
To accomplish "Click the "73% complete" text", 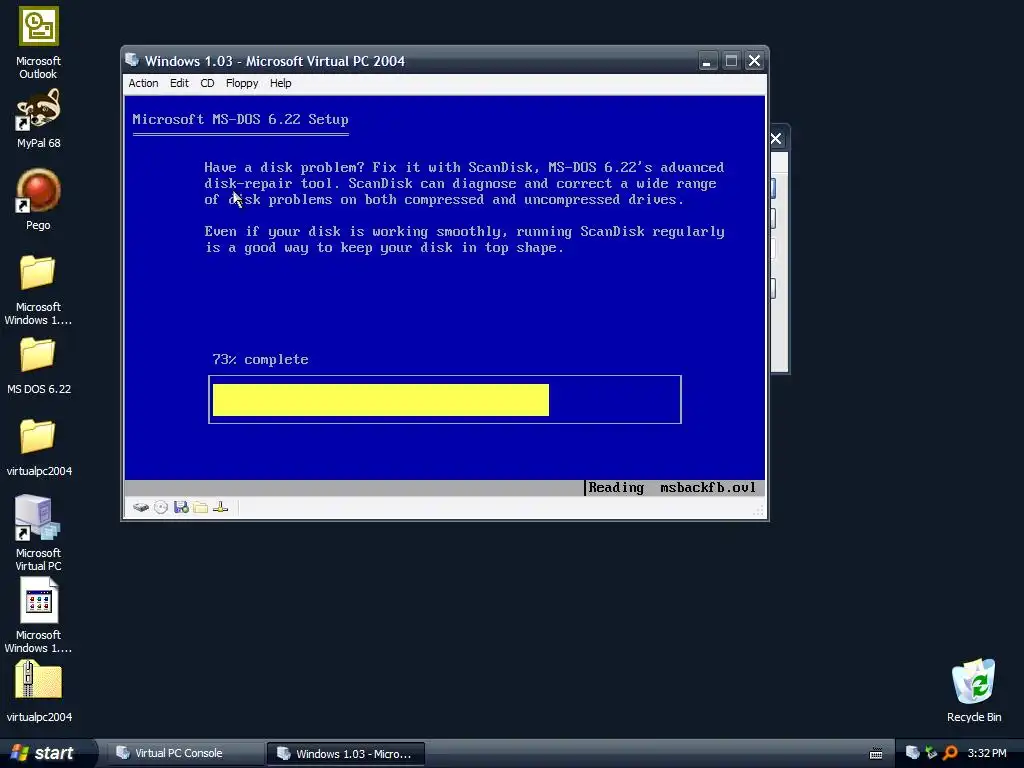I will pos(260,359).
